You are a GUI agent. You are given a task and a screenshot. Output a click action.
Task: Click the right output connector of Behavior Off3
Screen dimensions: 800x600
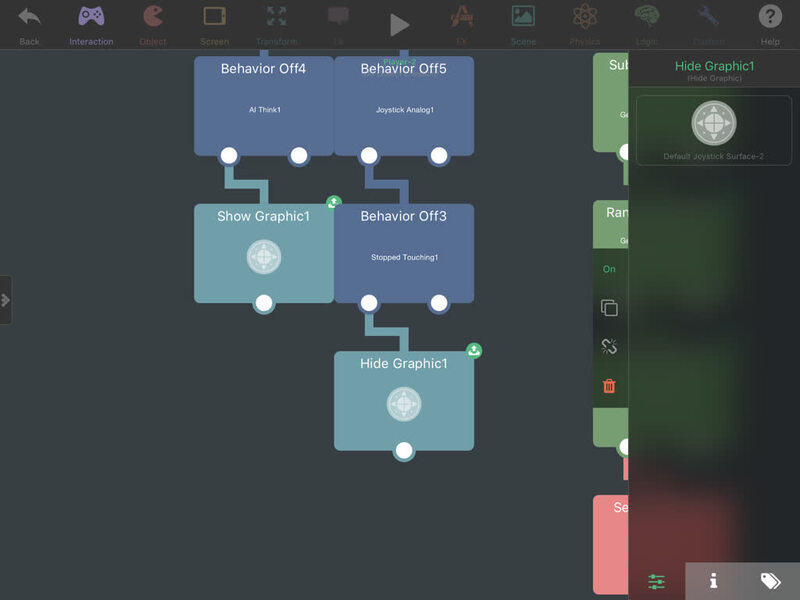tap(439, 303)
